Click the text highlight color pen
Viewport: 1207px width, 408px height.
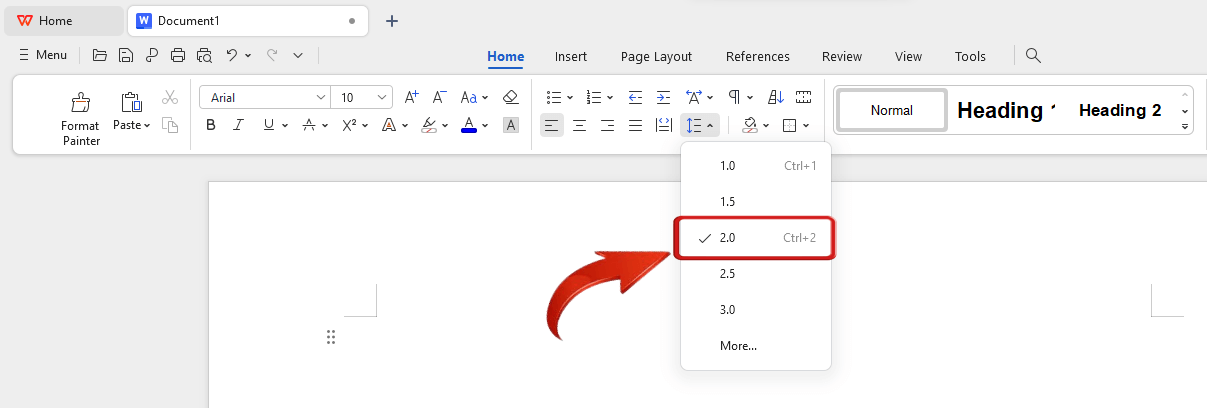click(429, 125)
